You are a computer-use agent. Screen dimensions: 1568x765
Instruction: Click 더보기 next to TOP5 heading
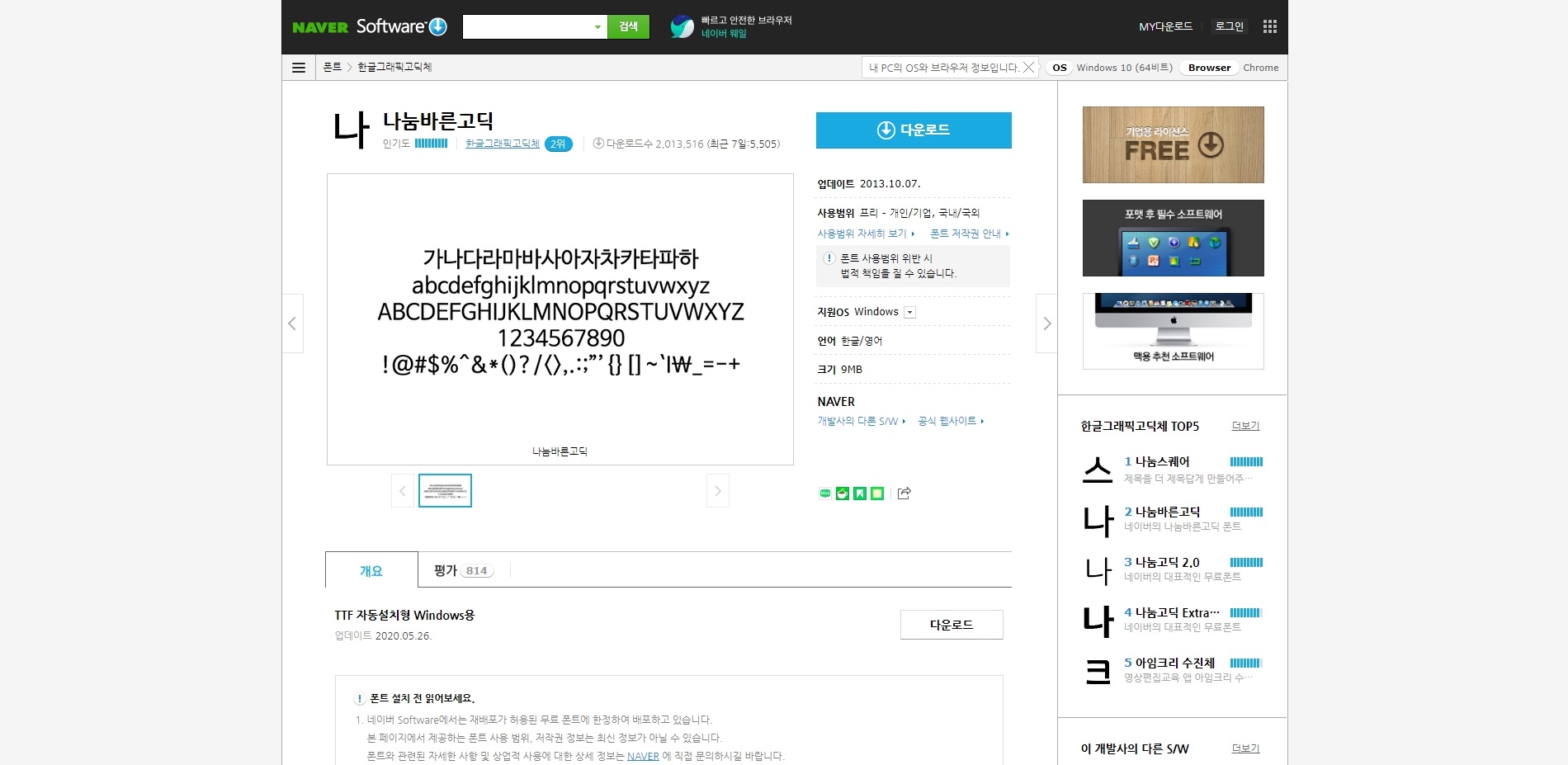pos(1245,426)
